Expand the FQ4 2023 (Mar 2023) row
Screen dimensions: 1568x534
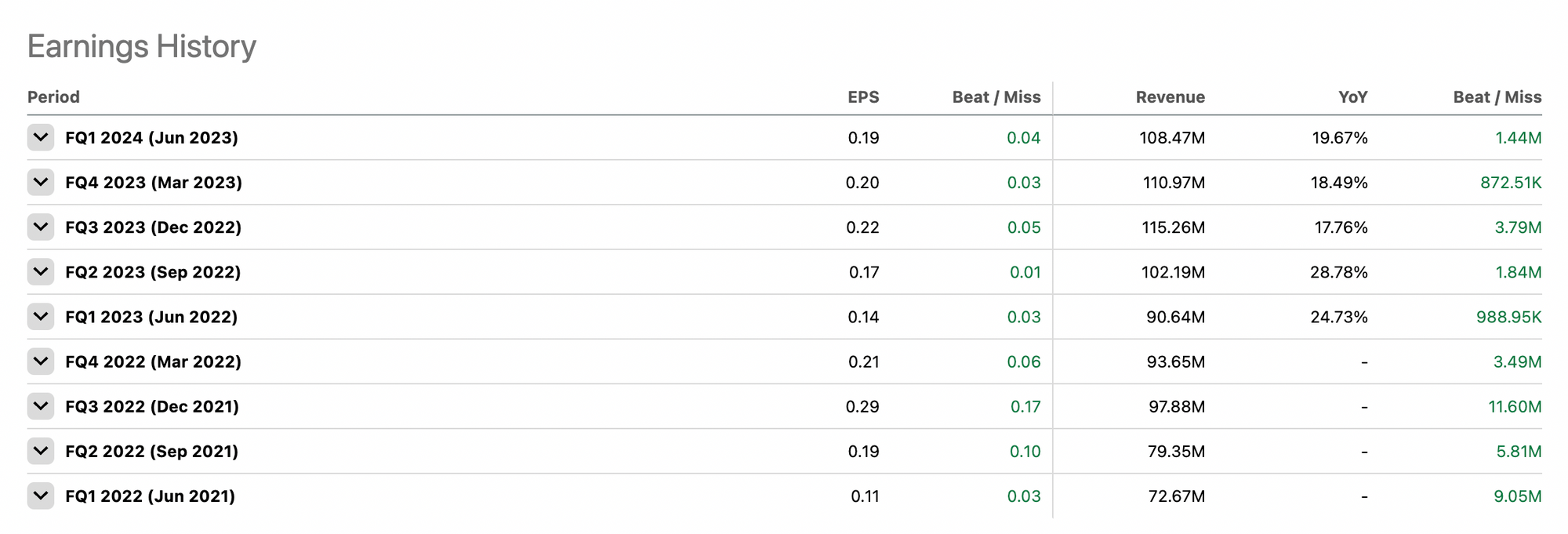(41, 182)
